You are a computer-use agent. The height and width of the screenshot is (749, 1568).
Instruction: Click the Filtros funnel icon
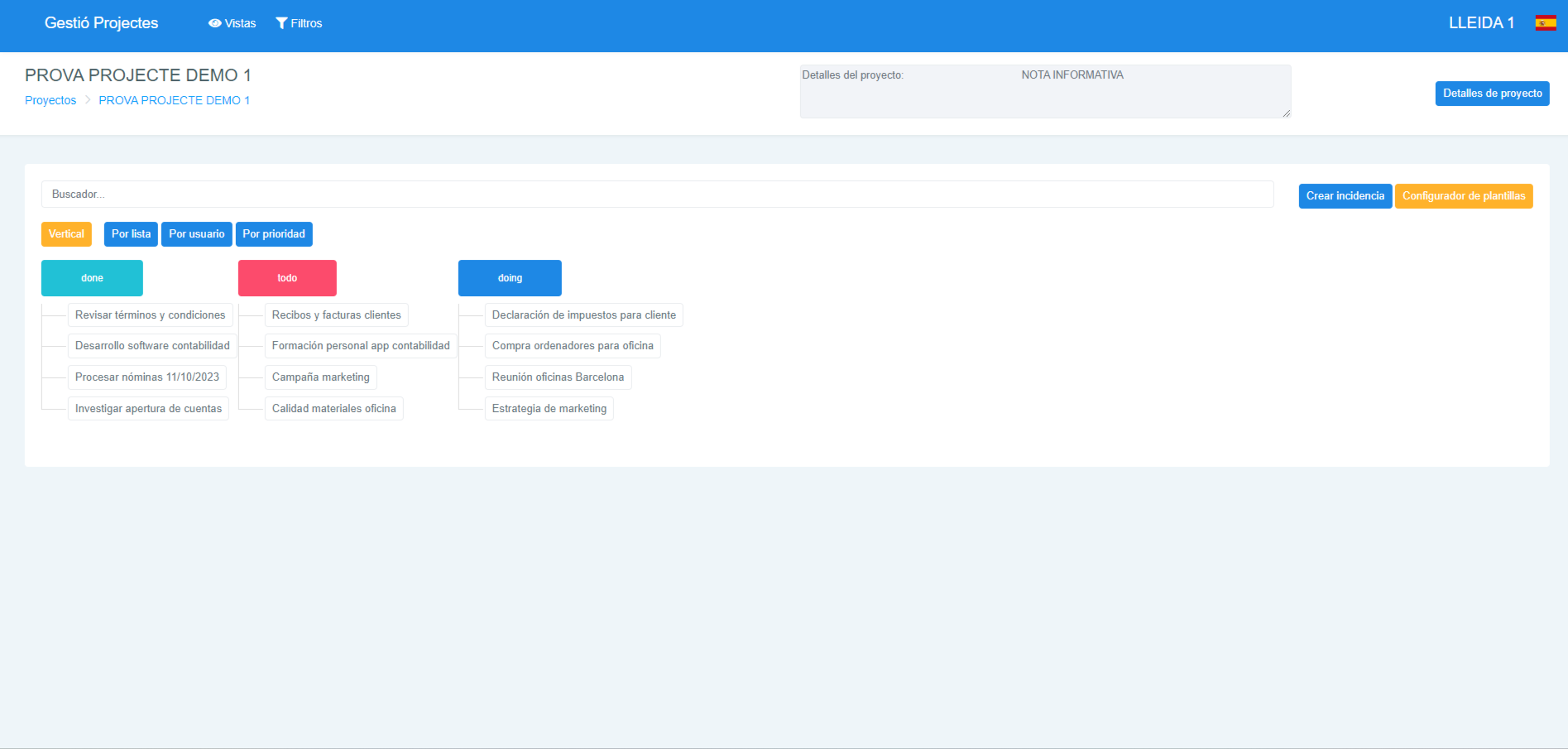coord(282,22)
